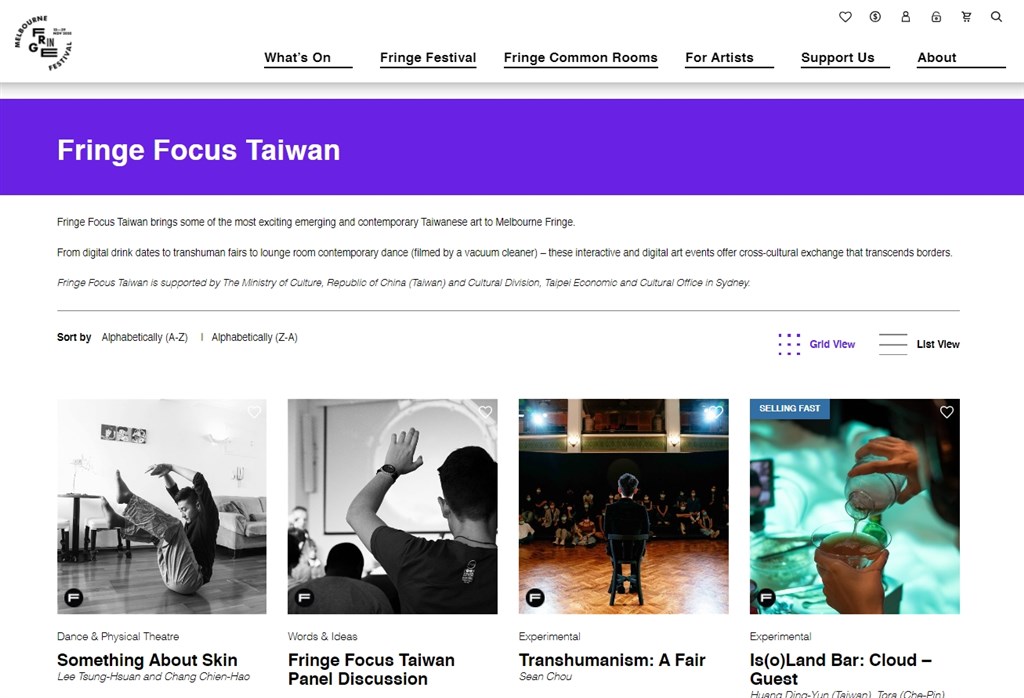Click Words & Ideas category text
The width and height of the screenshot is (1024, 698).
[323, 637]
